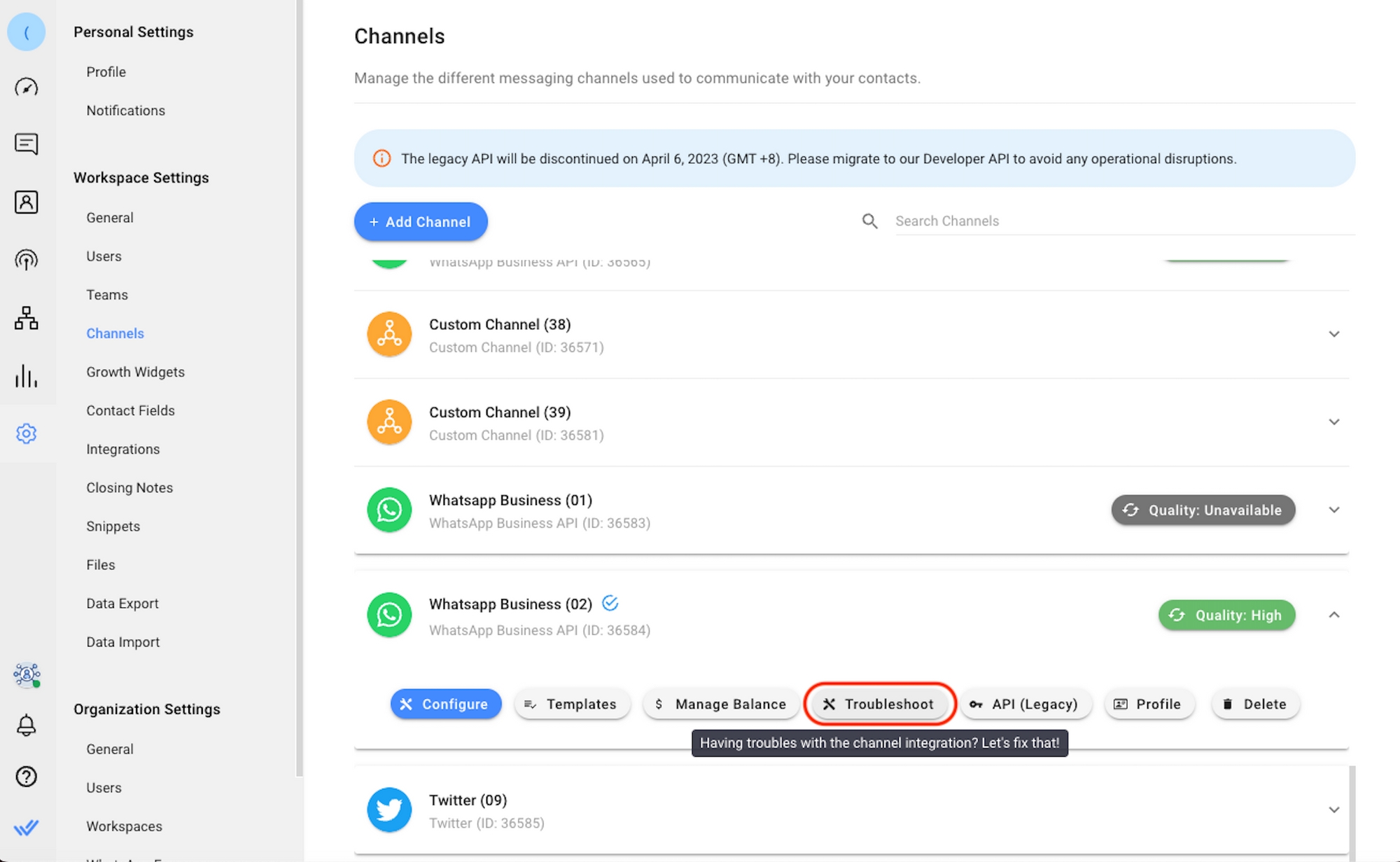The height and width of the screenshot is (862, 1400).
Task: Go to Growth Widgets settings
Action: 135,372
